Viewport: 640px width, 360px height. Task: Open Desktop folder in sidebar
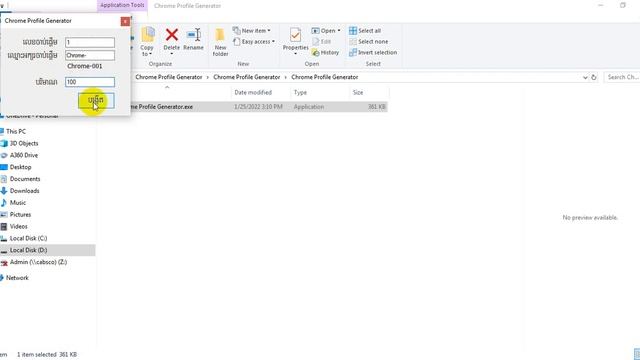tap(20, 167)
